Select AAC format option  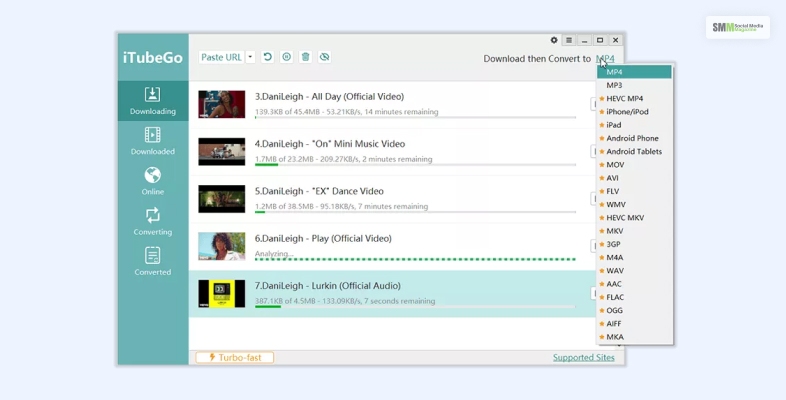point(635,284)
